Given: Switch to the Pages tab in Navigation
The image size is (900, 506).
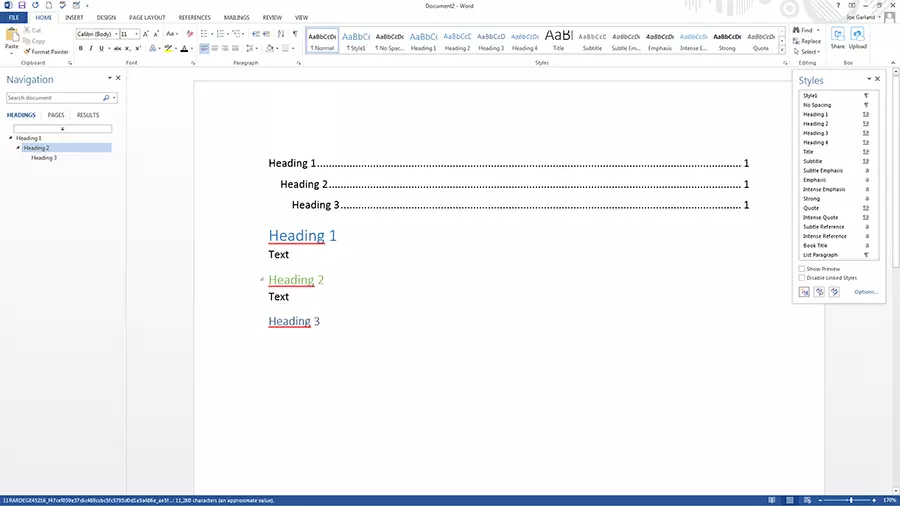Looking at the screenshot, I should point(56,115).
